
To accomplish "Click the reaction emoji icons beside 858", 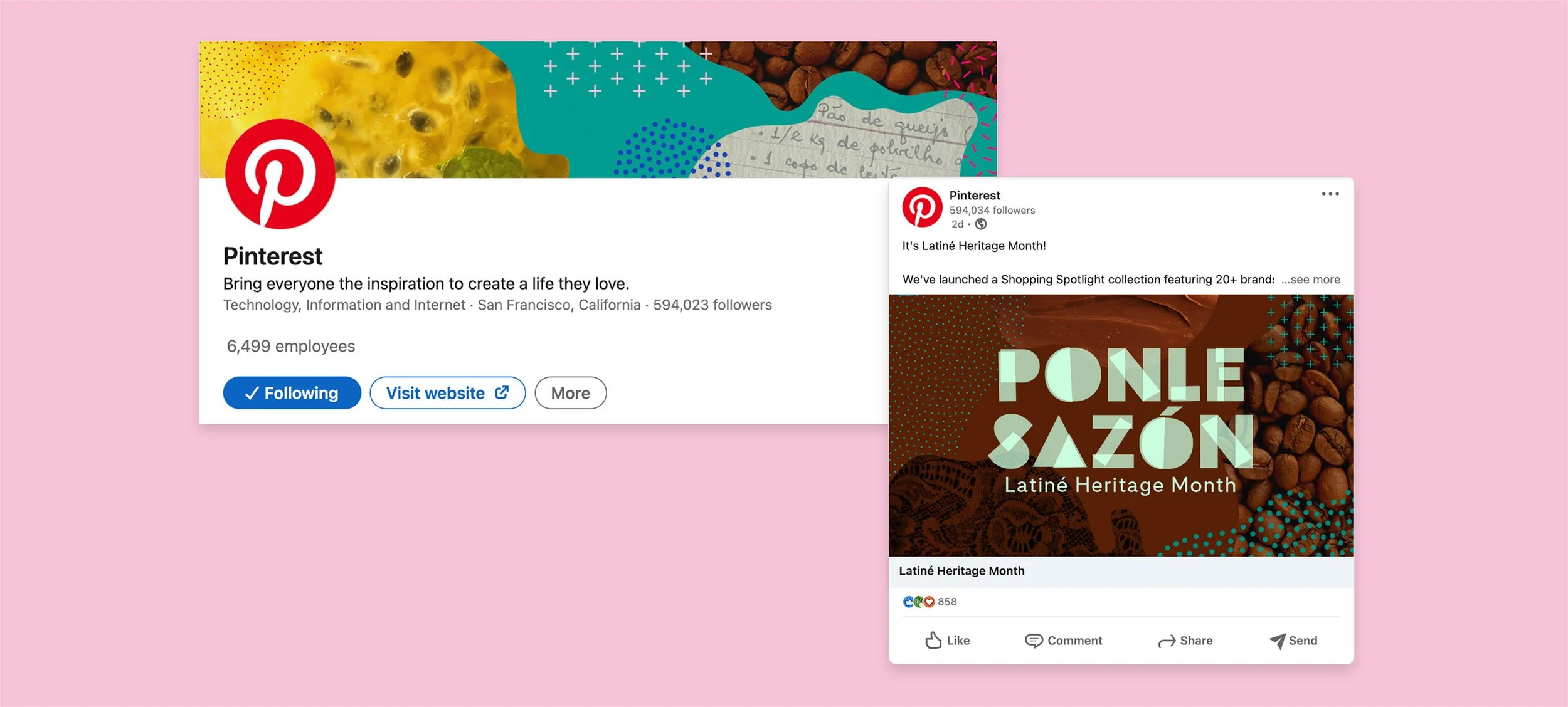I will (x=919, y=602).
